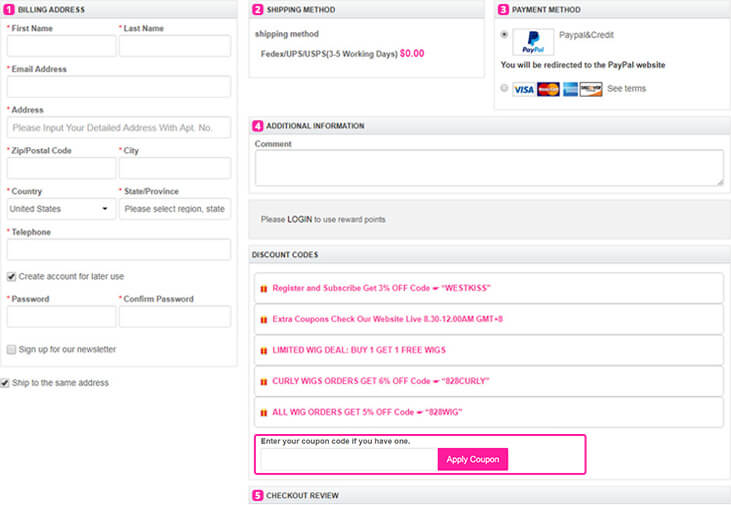Click the Visa card icon
The width and height of the screenshot is (731, 505).
pyautogui.click(x=524, y=89)
